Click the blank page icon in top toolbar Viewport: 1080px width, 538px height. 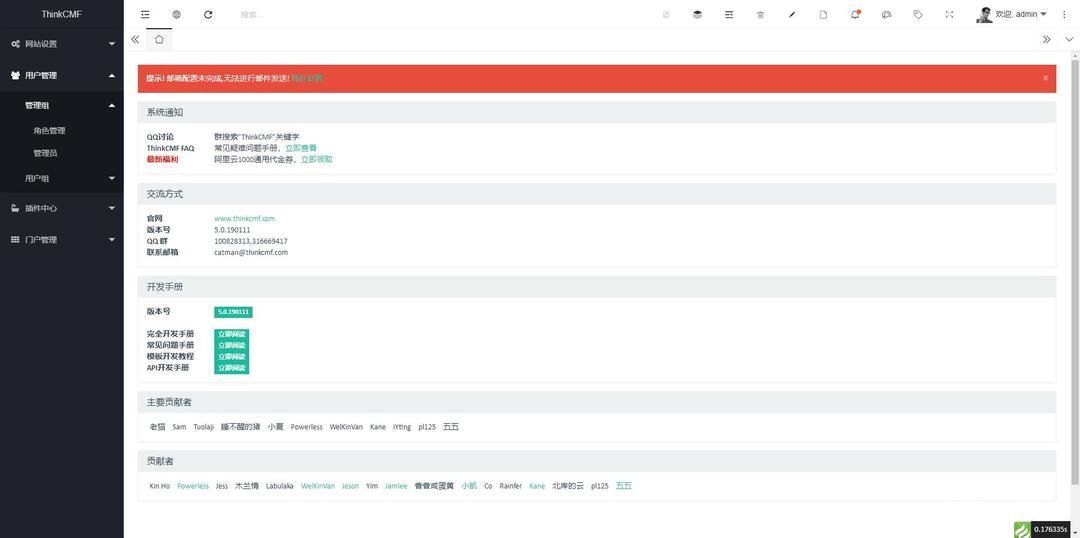(823, 14)
